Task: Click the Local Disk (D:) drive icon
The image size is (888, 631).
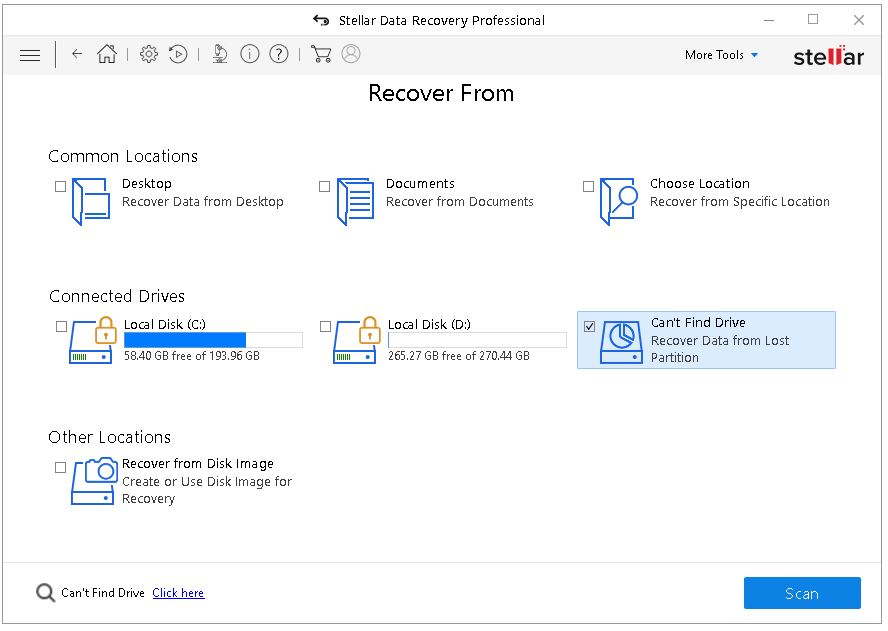Action: [356, 340]
